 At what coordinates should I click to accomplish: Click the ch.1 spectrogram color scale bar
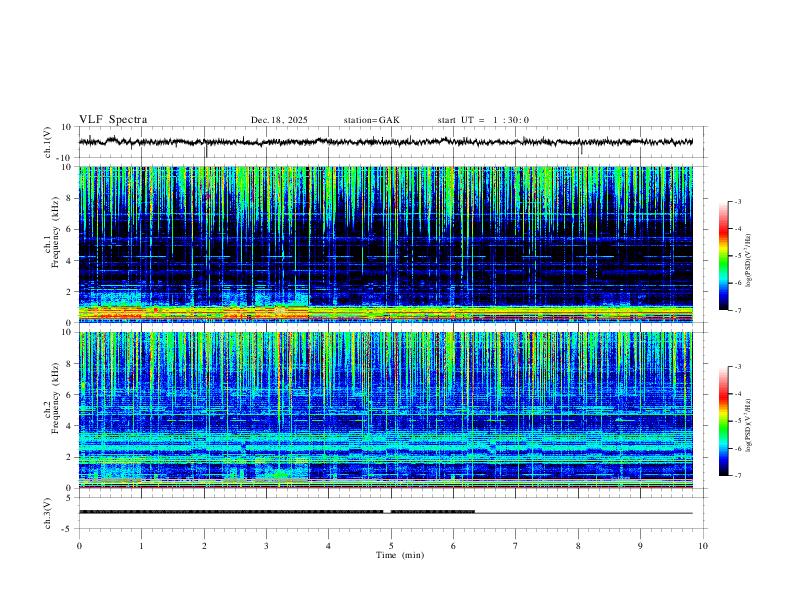[723, 256]
